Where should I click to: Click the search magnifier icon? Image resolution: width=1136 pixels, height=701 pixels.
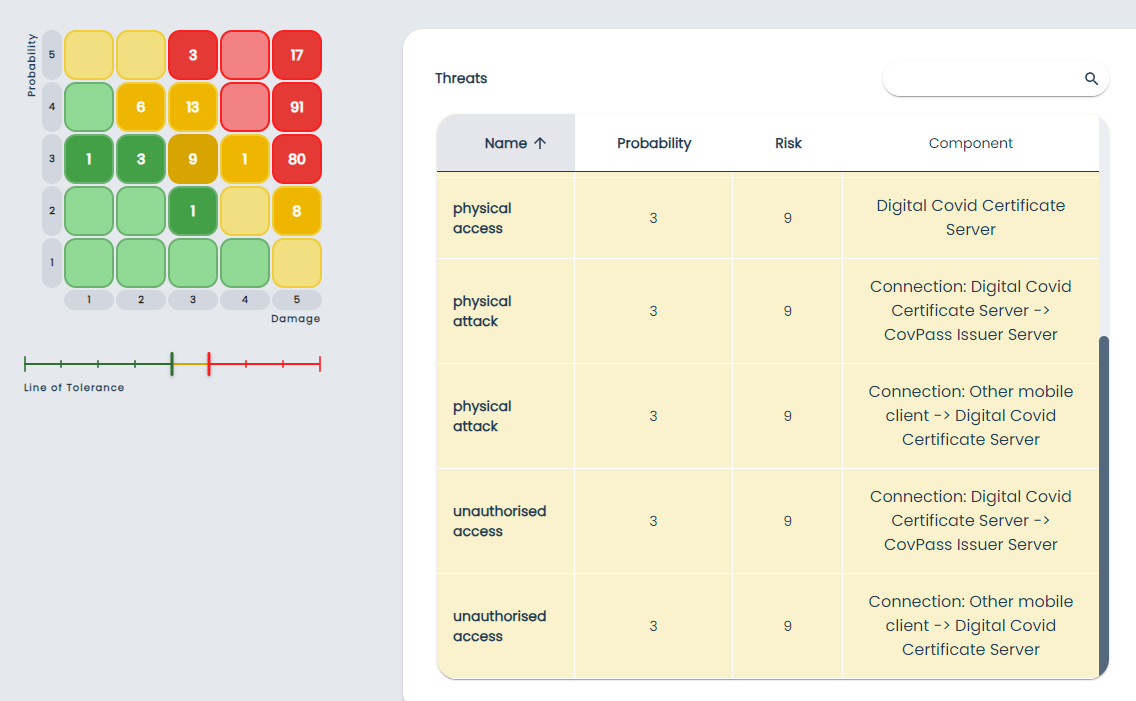coord(1091,78)
